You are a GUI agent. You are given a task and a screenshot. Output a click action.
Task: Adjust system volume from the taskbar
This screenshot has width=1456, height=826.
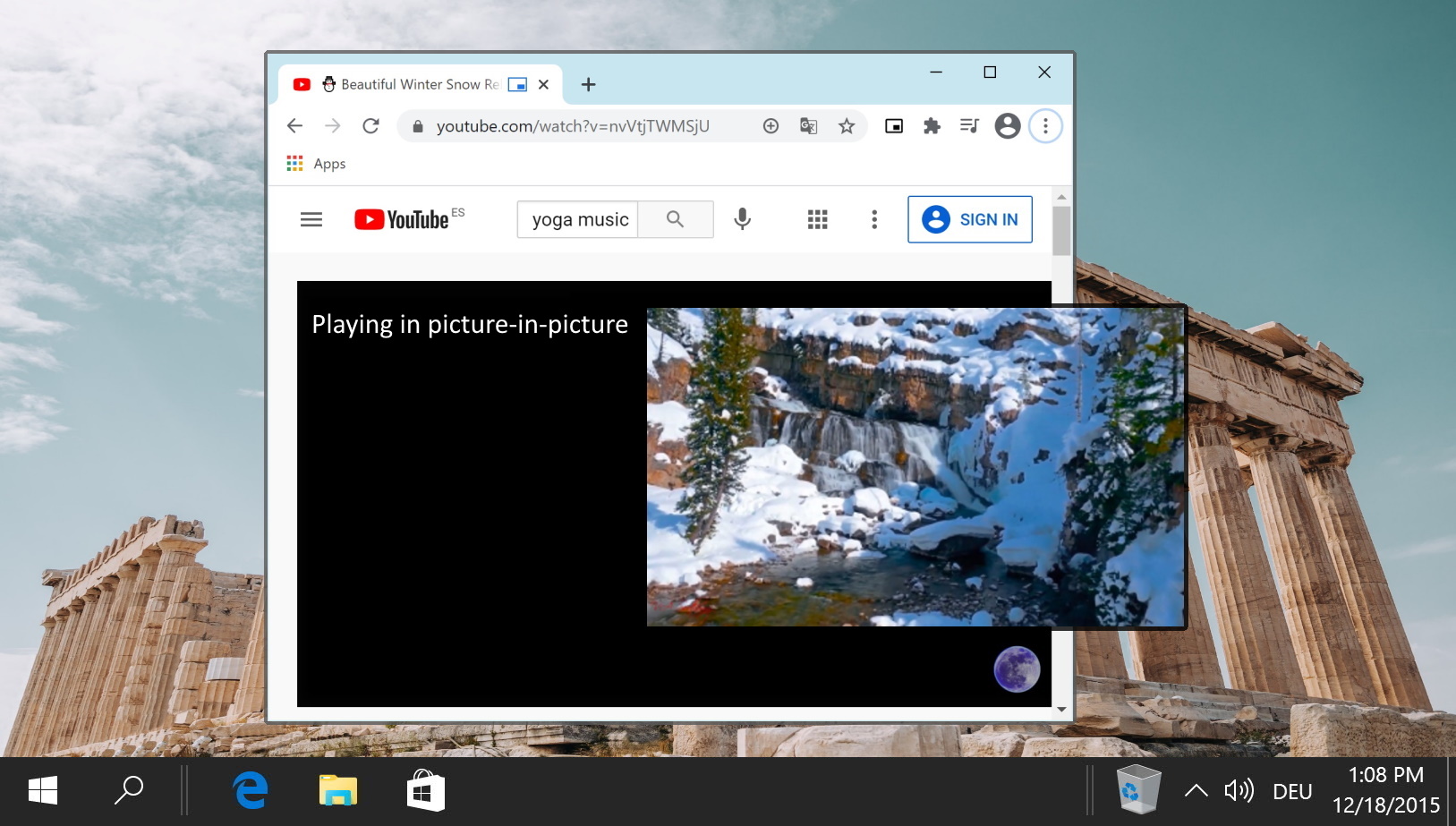[x=1239, y=790]
